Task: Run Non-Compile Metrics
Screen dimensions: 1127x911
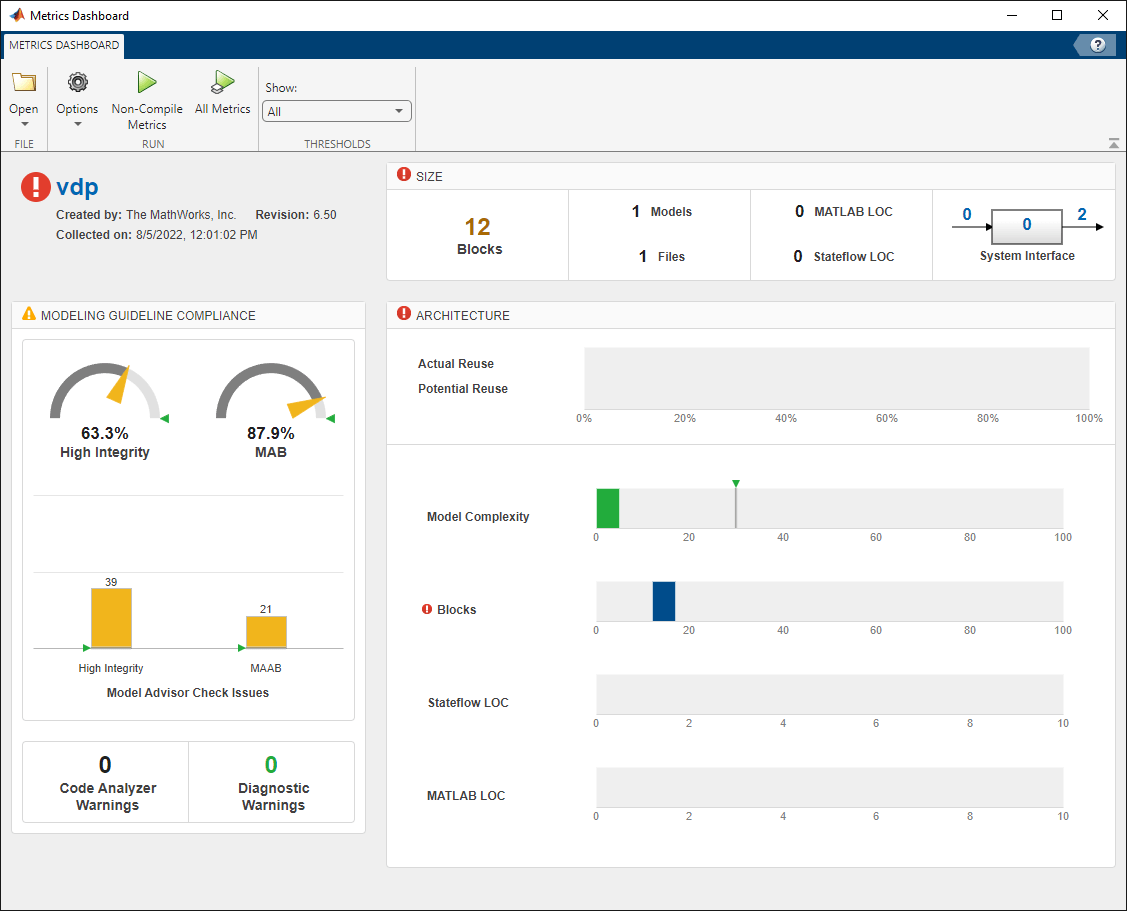Action: (147, 83)
